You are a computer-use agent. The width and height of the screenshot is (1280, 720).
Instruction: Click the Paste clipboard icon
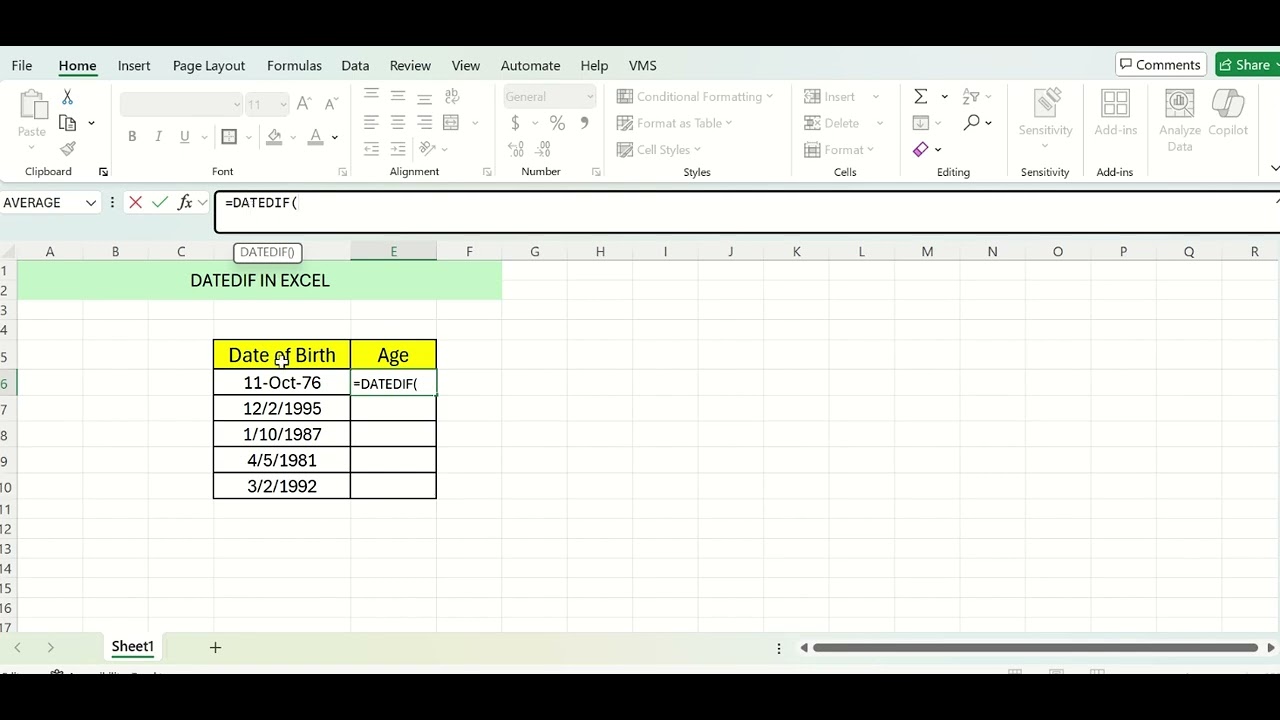click(32, 105)
